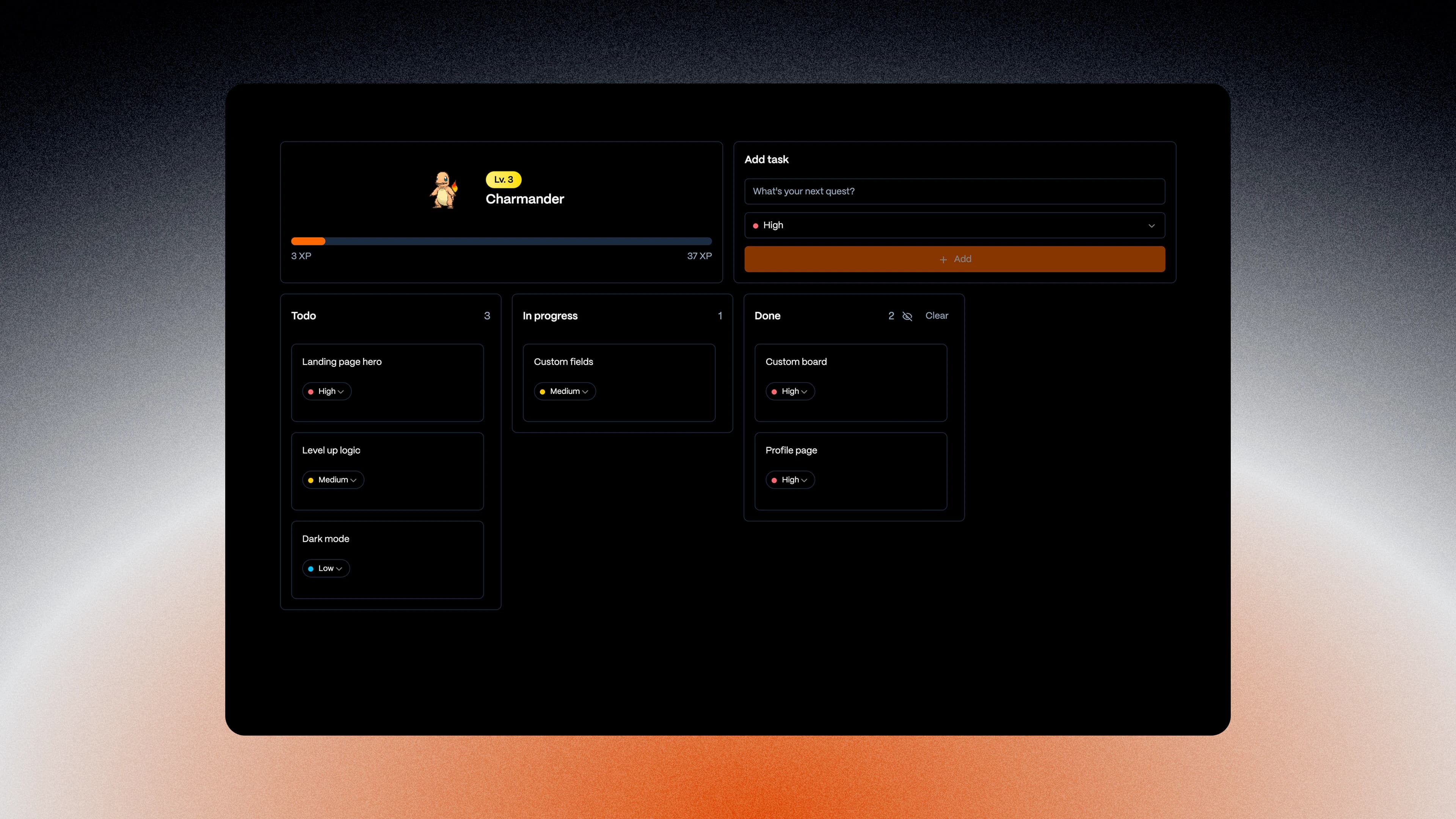Toggle Done tasks visibility eye icon
1456x819 pixels.
point(907,316)
